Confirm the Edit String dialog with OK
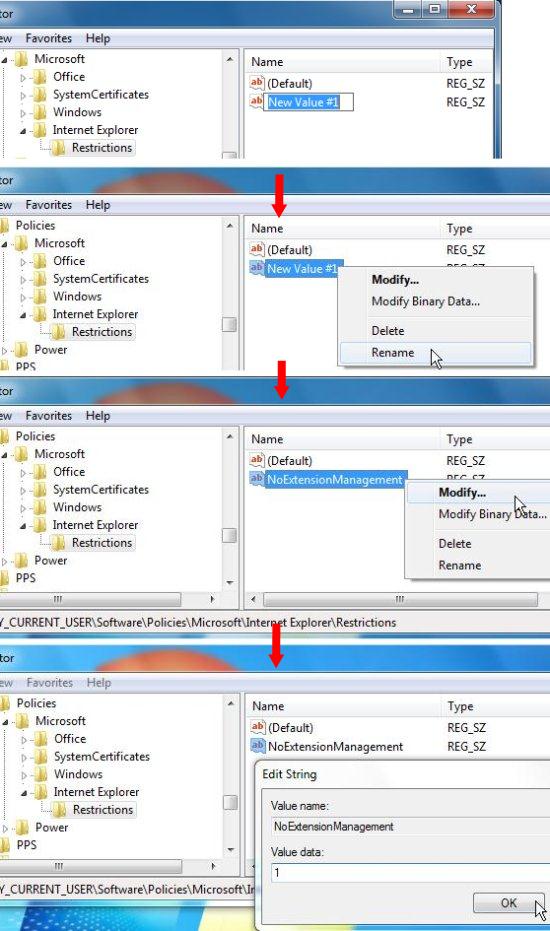The image size is (550, 931). 508,902
